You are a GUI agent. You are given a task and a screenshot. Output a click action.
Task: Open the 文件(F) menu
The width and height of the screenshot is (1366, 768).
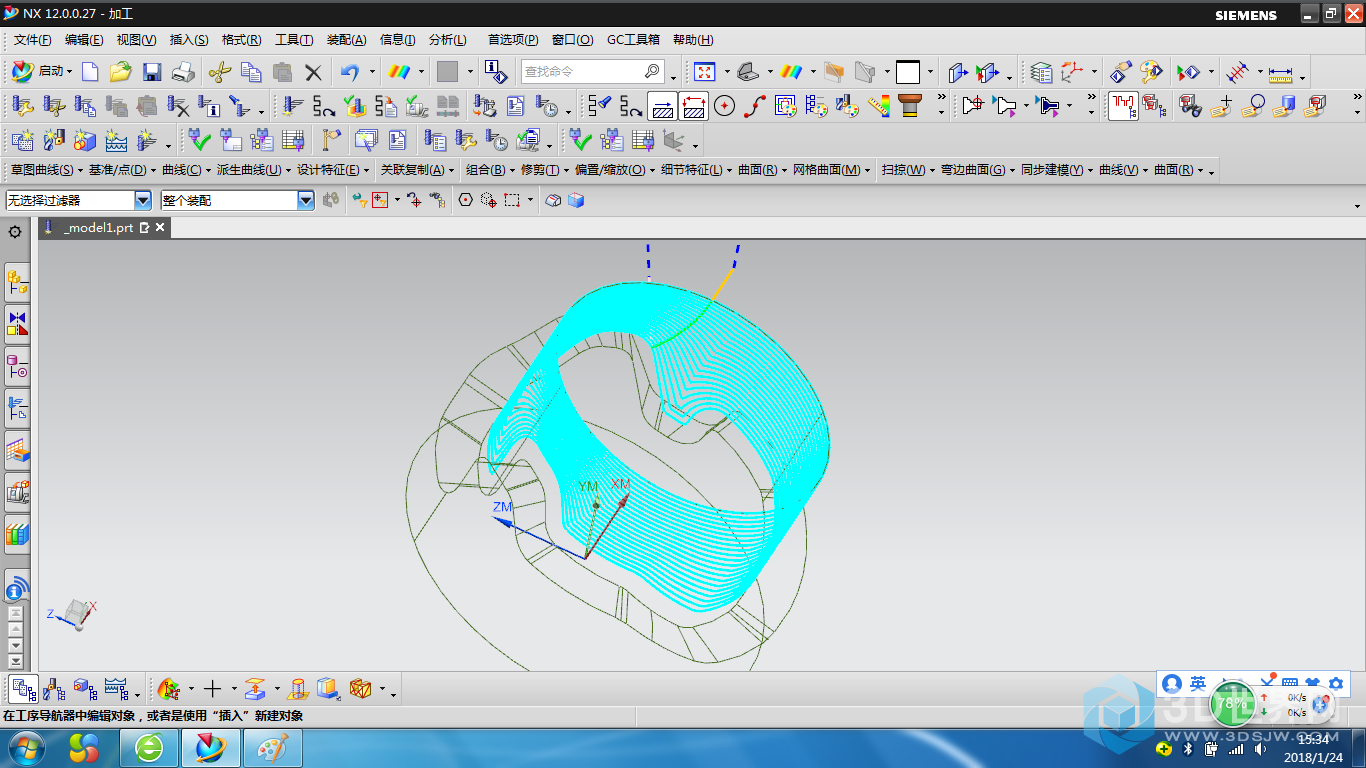(x=33, y=40)
